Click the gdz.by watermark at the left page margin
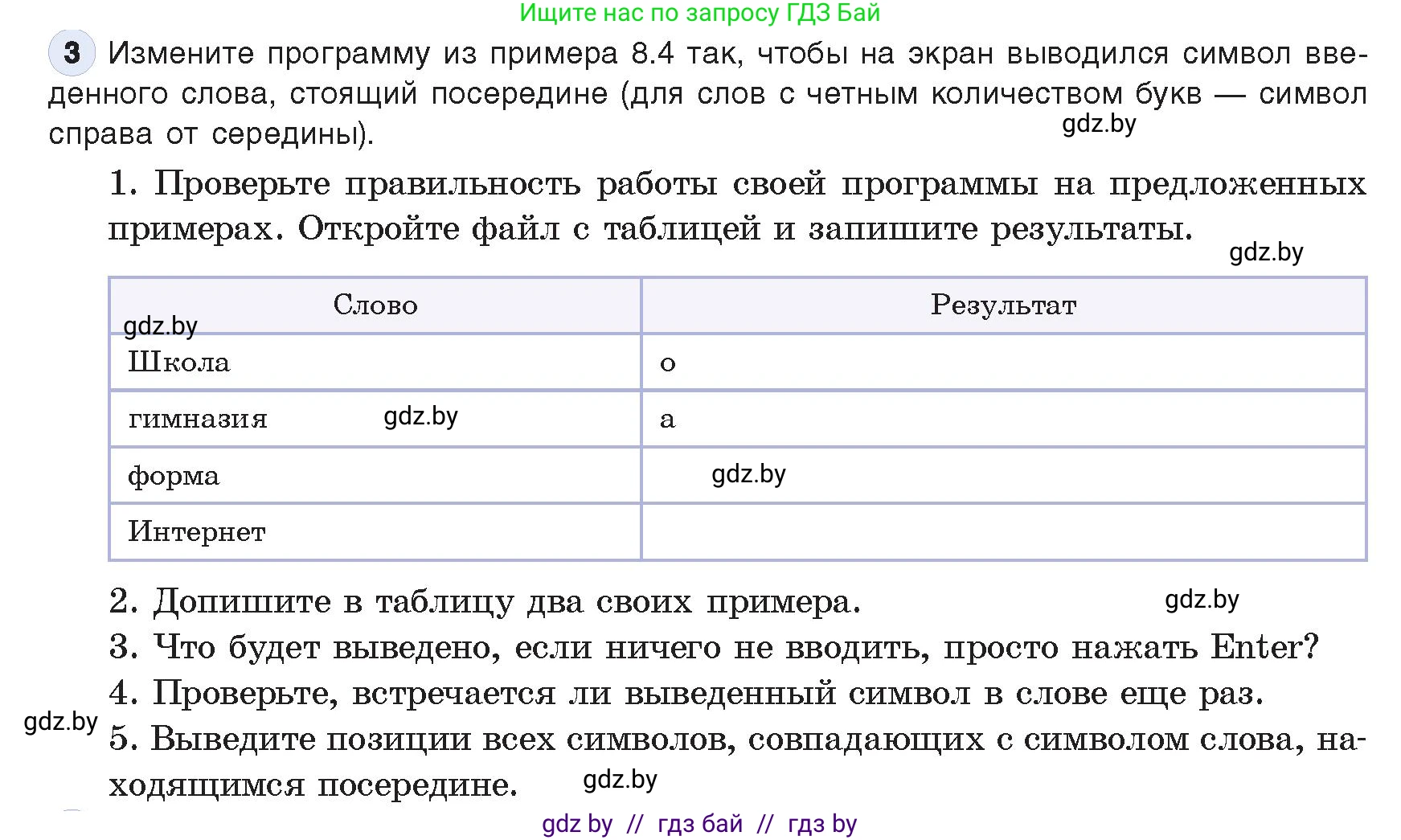 [x=59, y=721]
